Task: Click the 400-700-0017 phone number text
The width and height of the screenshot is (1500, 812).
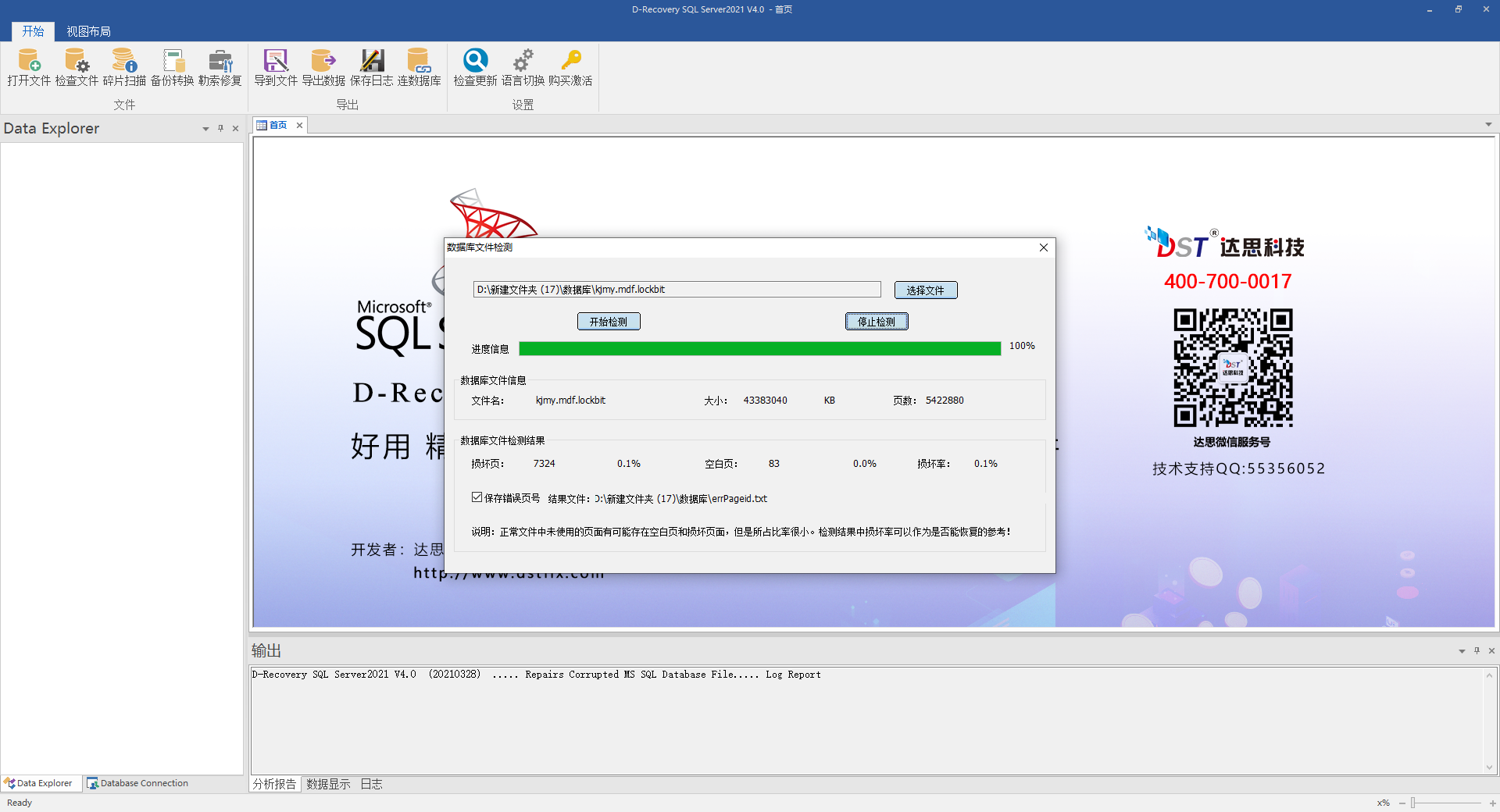Action: point(1227,281)
